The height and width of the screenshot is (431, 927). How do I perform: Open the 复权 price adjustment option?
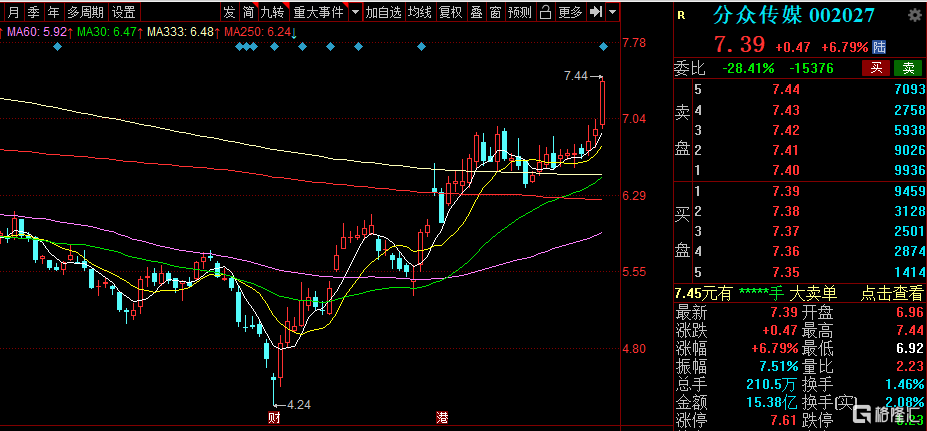click(x=450, y=12)
